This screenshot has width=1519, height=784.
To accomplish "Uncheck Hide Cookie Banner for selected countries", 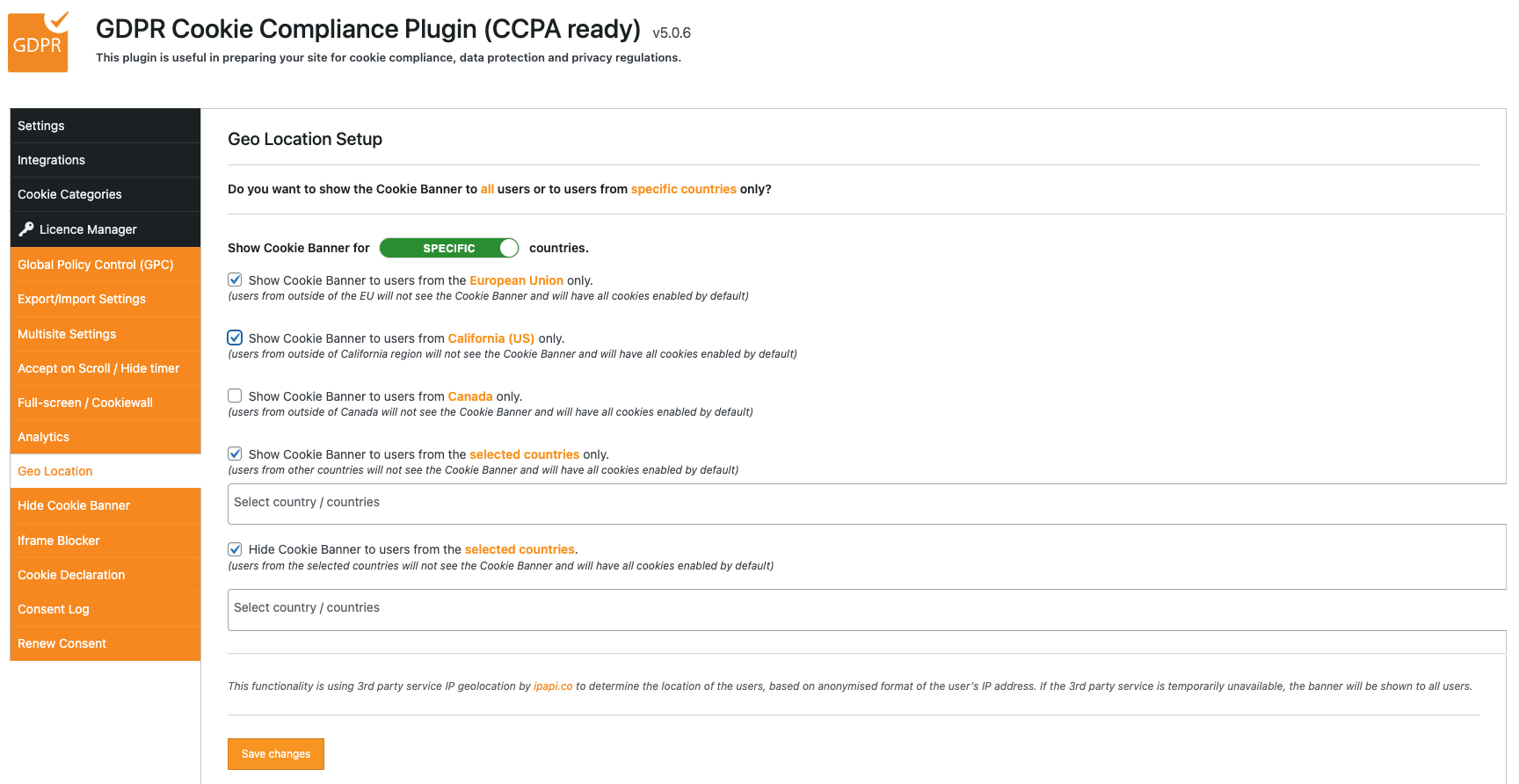I will (235, 549).
